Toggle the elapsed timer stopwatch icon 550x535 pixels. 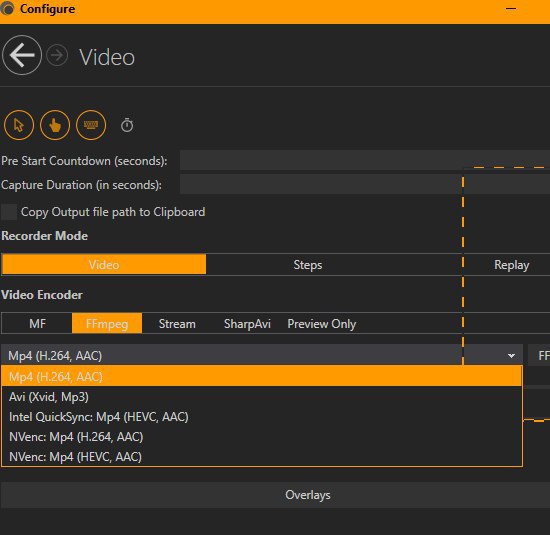(x=127, y=125)
